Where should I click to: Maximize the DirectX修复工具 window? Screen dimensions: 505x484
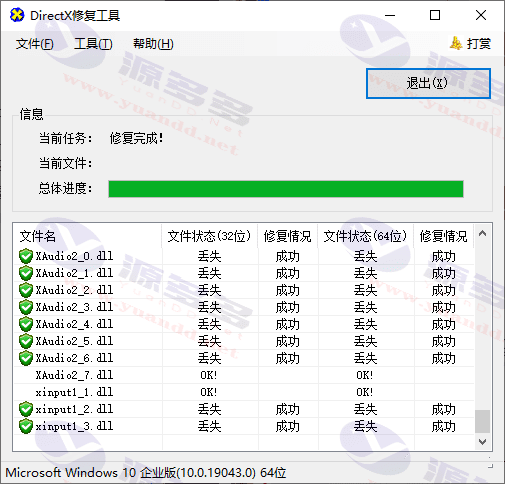pyautogui.click(x=435, y=15)
